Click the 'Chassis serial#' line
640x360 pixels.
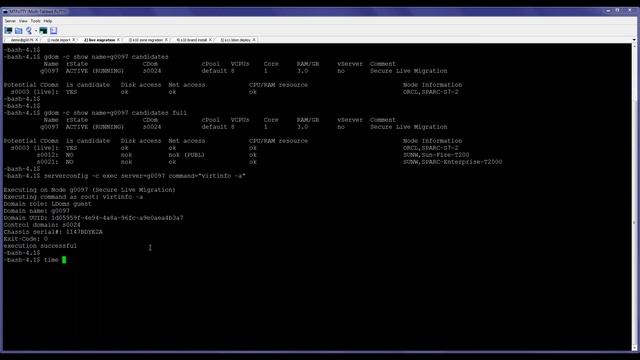click(53, 232)
